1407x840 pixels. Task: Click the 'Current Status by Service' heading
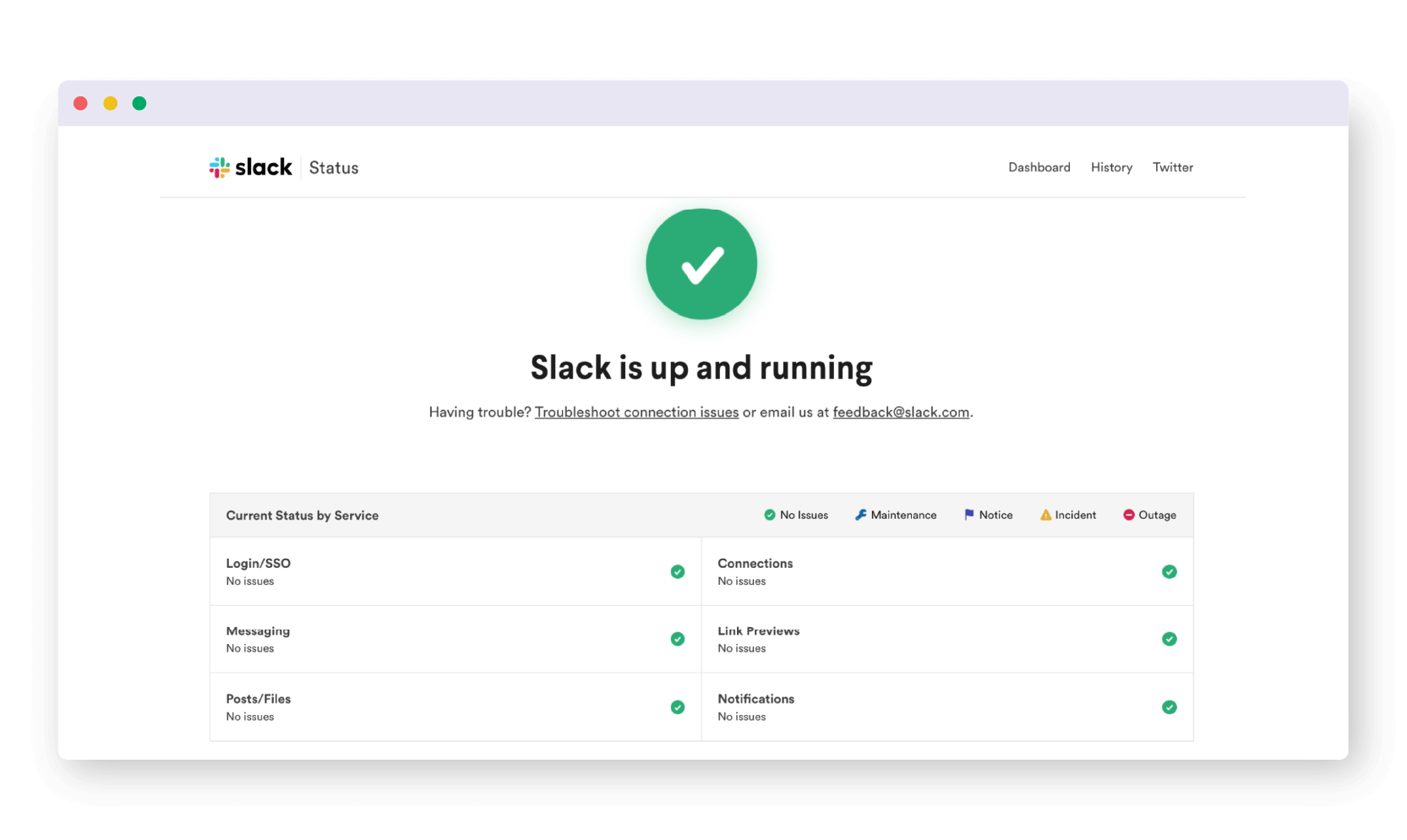[x=303, y=515]
